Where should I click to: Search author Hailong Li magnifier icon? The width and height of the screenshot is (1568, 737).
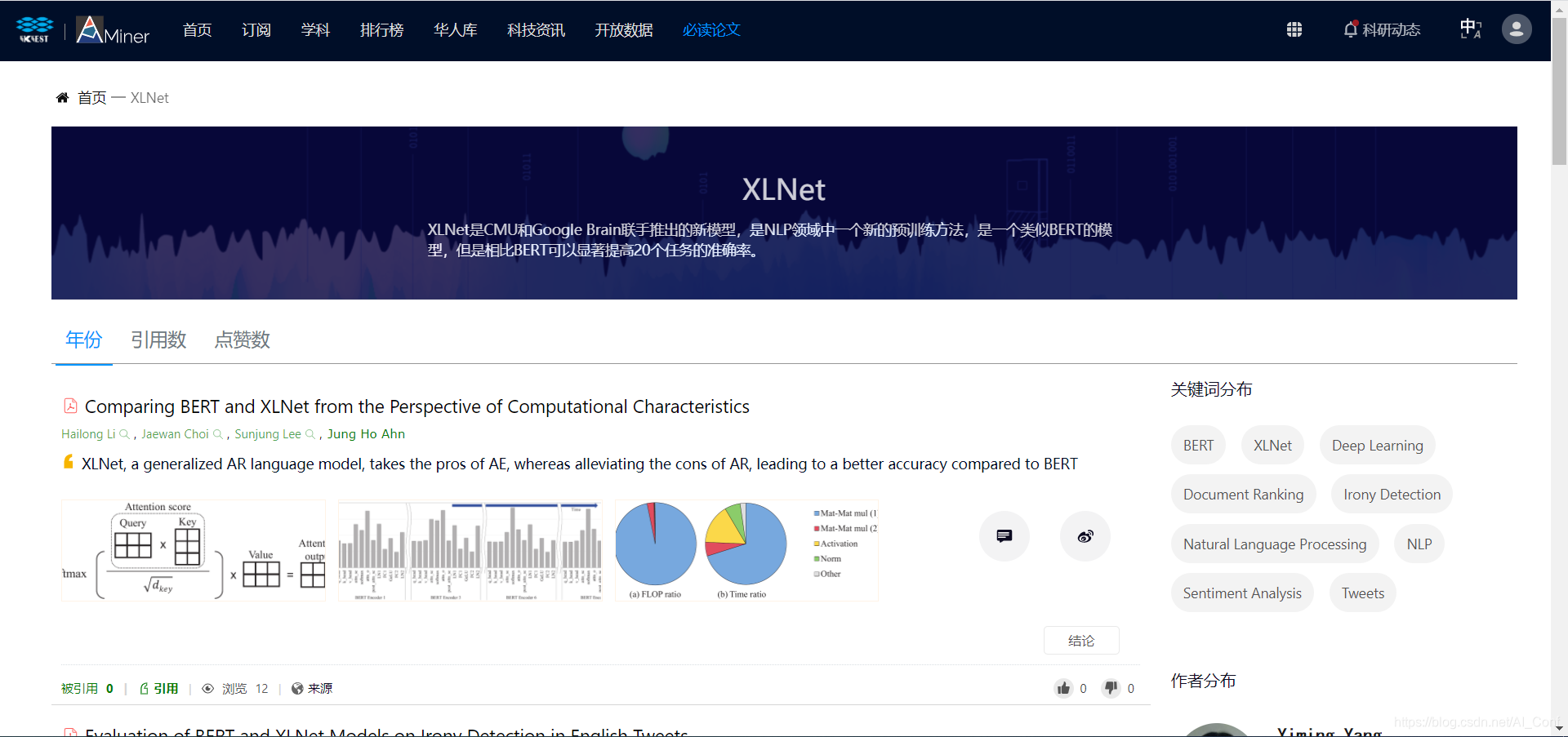tap(124, 434)
